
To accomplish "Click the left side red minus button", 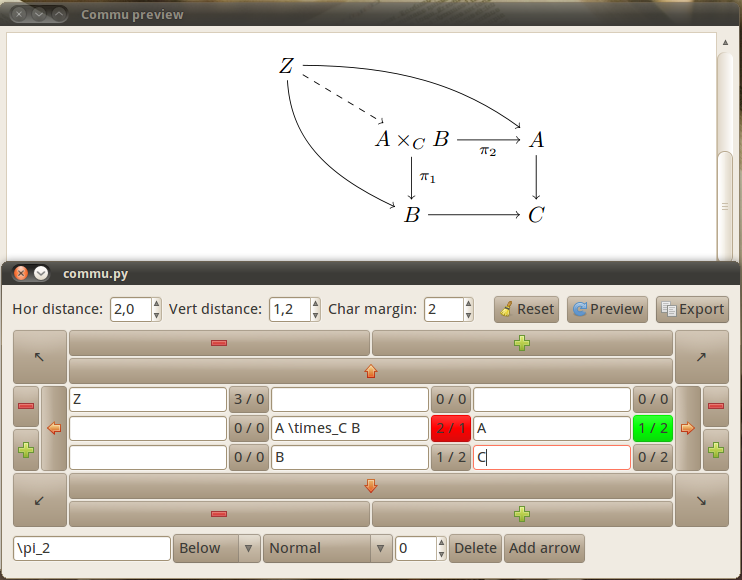I will pyautogui.click(x=26, y=406).
